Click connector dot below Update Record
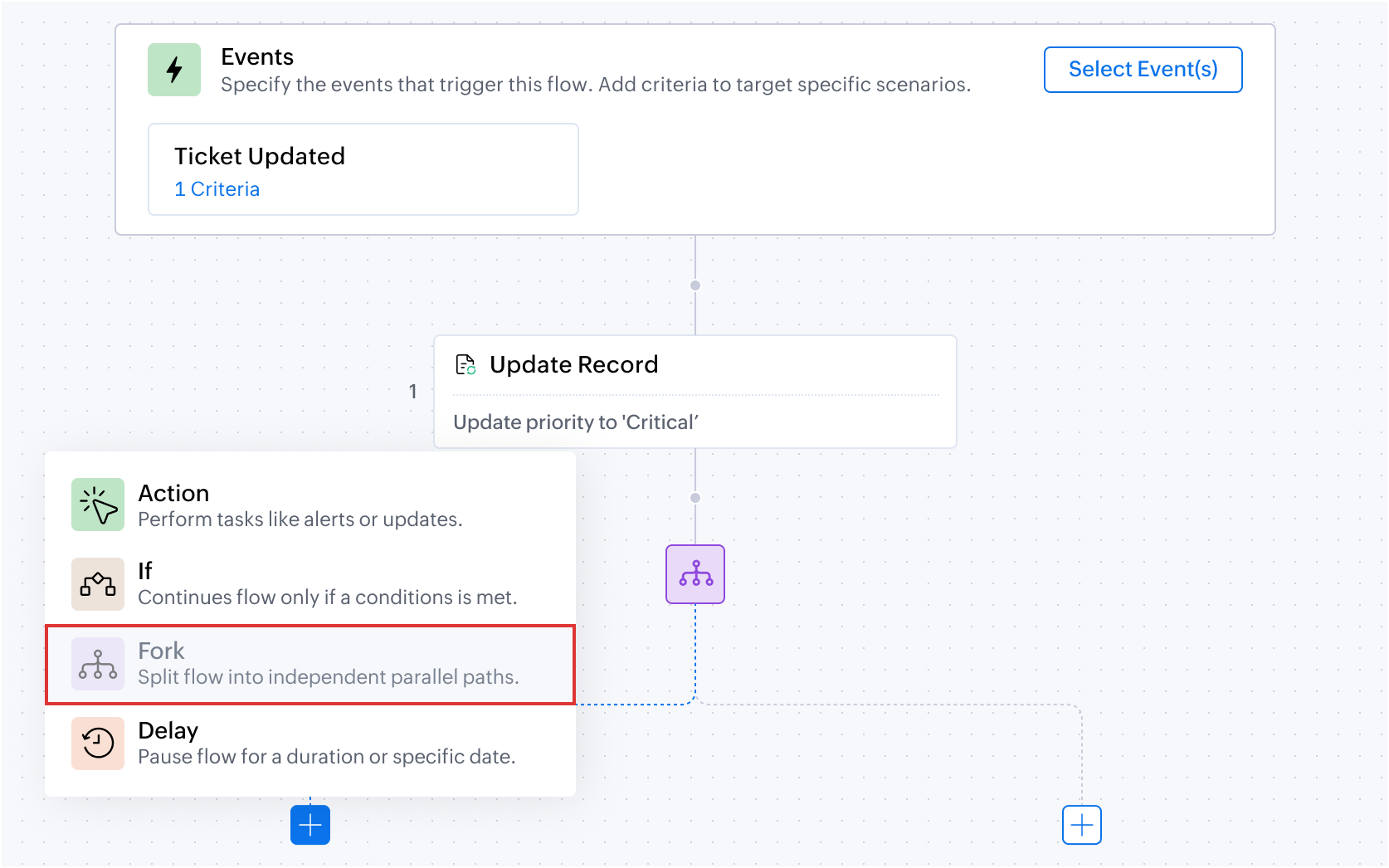Screen dimensions: 1389x868 point(695,498)
